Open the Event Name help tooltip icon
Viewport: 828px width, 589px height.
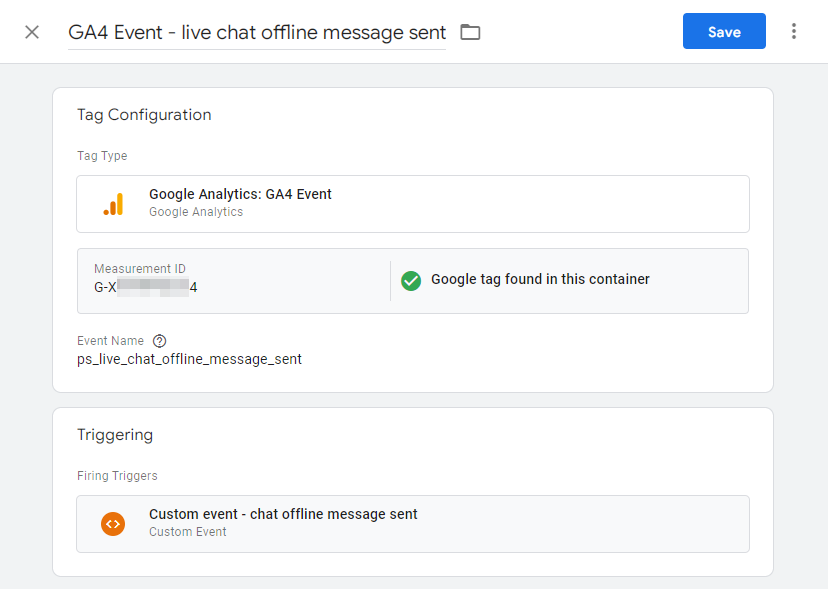[x=159, y=340]
